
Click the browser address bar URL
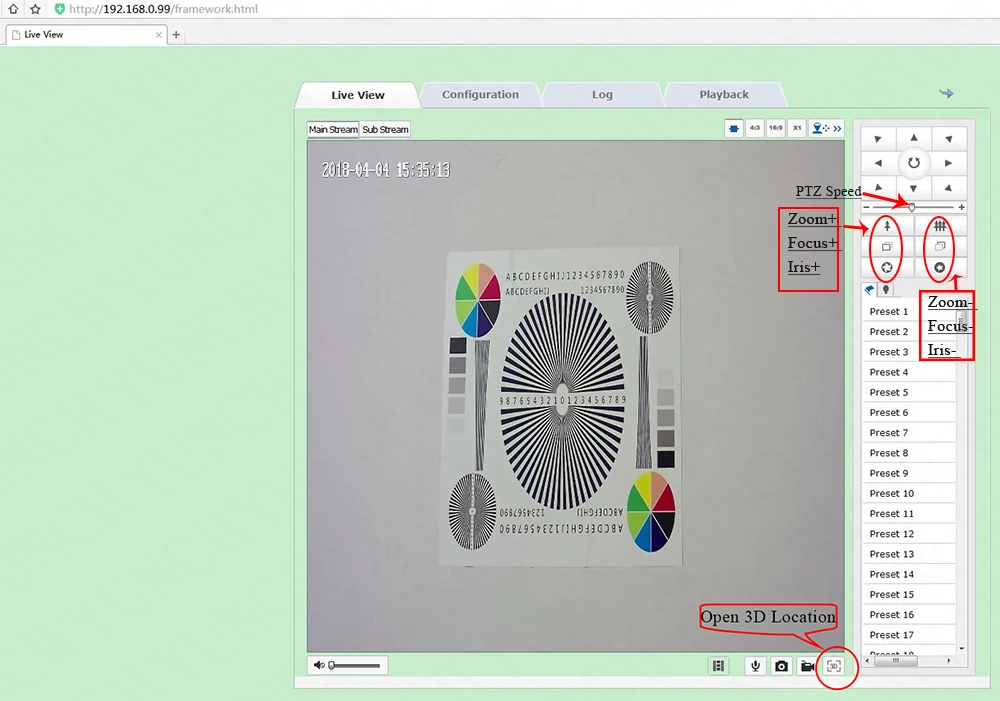[163, 9]
